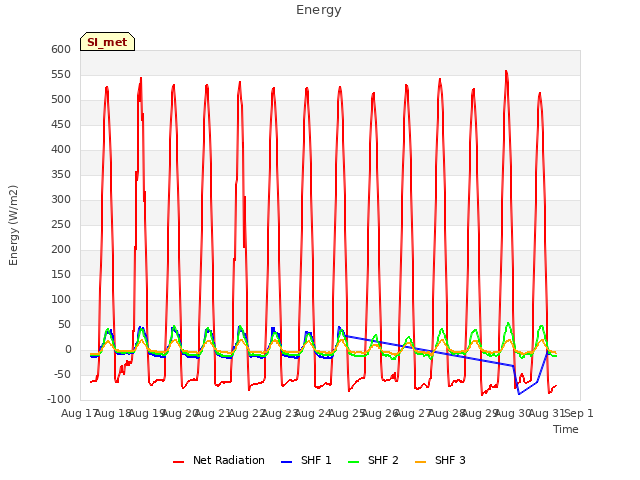640x480 pixels.
Task: Click the SHF 1 minimum point near Aug 30
Action: point(519,394)
